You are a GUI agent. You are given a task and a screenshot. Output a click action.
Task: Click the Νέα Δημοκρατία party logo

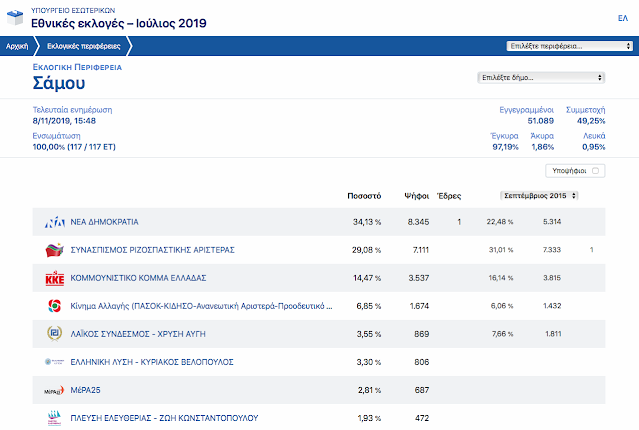pos(55,222)
